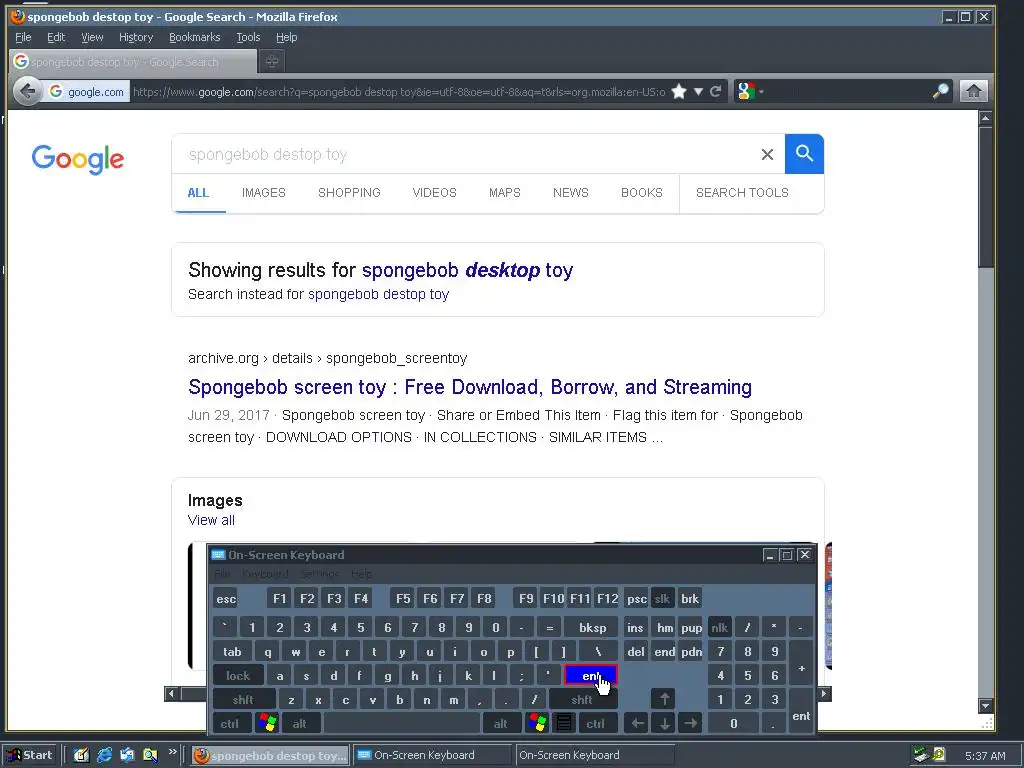1024x768 pixels.
Task: Switch to the NEWS search tab
Action: click(571, 193)
